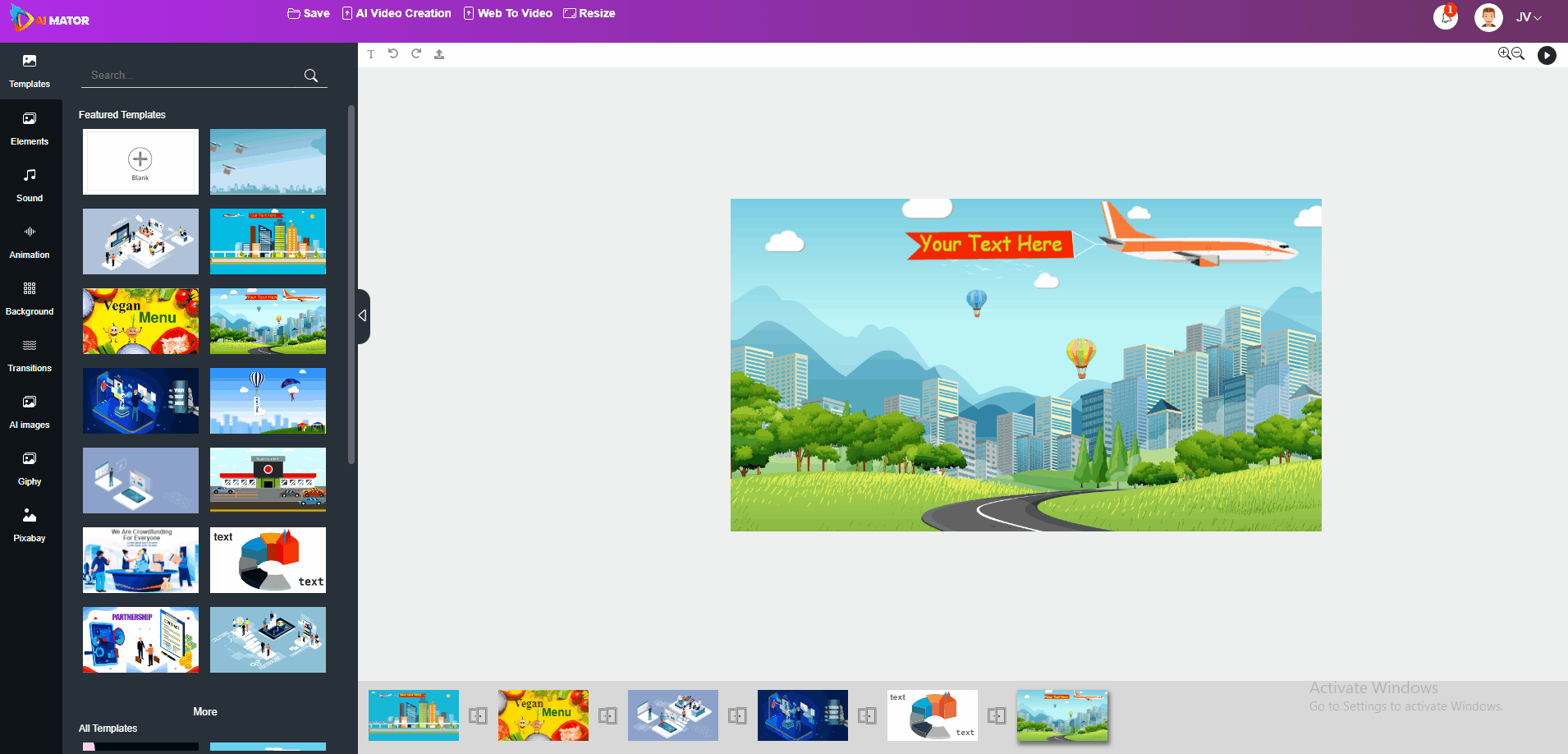Image resolution: width=1568 pixels, height=754 pixels.
Task: Zoom in on the canvas
Action: point(1504,53)
